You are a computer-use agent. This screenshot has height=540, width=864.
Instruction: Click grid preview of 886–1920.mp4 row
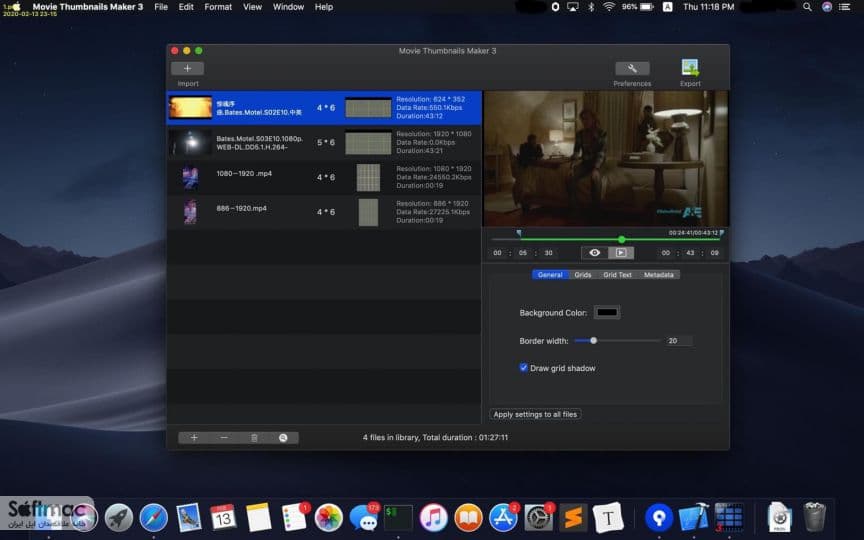click(x=368, y=212)
